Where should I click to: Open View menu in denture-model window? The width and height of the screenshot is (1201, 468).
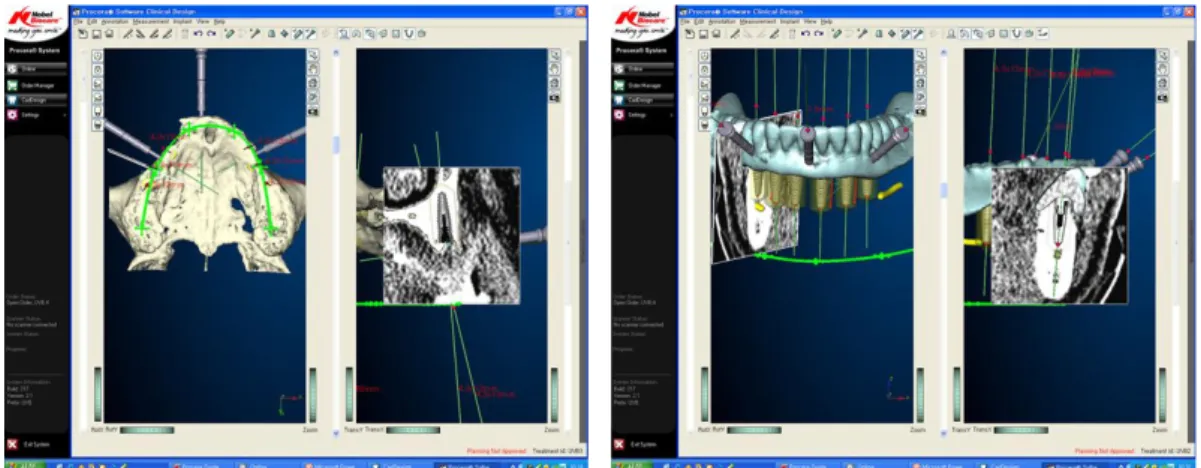[810, 21]
